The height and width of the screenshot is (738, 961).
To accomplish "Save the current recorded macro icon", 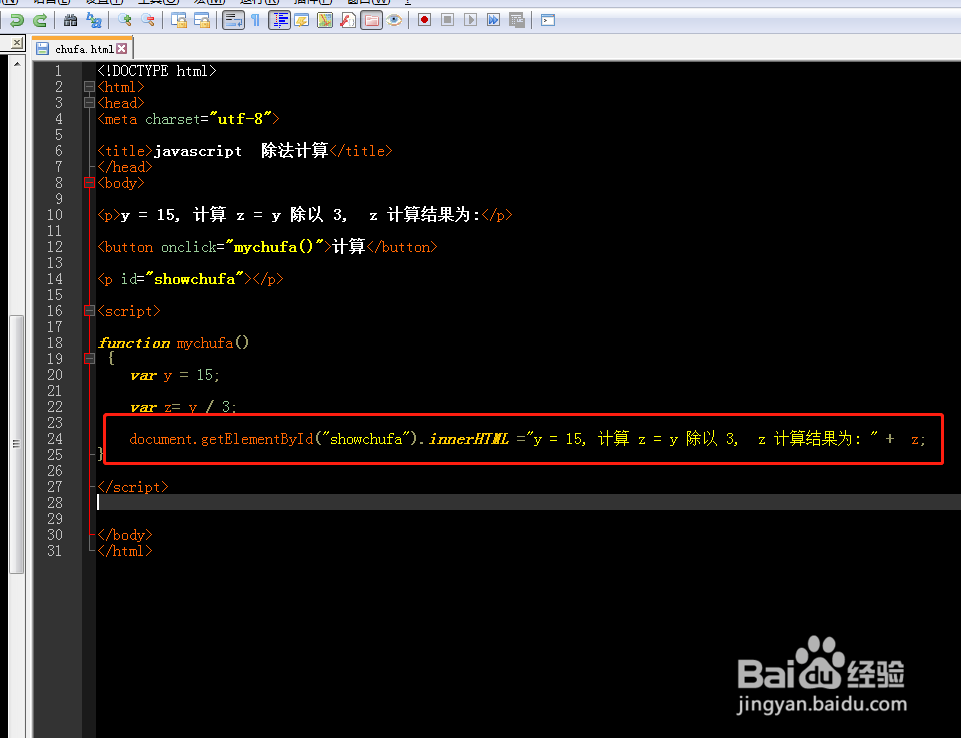I will (x=517, y=20).
